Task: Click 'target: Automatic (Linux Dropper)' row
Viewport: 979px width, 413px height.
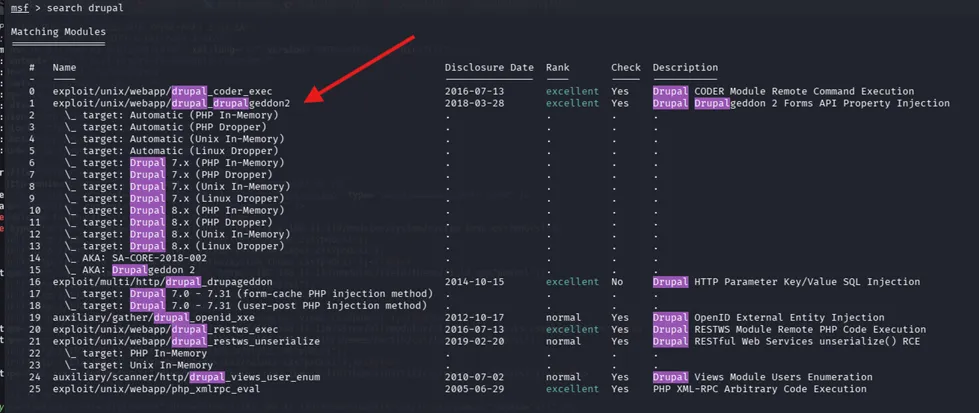Action: pyautogui.click(x=172, y=151)
